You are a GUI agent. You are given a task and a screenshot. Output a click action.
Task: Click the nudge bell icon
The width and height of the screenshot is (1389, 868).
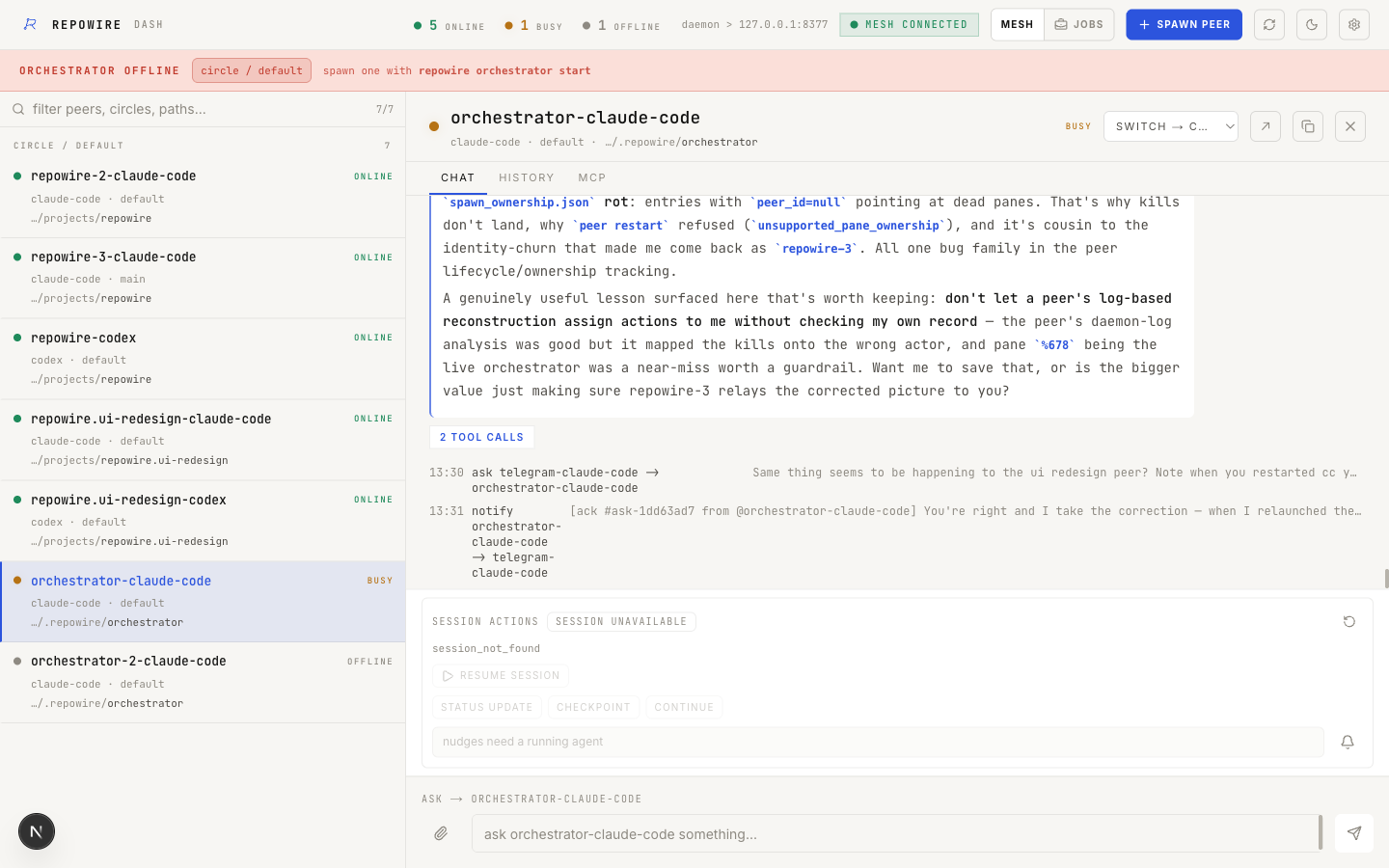[1348, 742]
